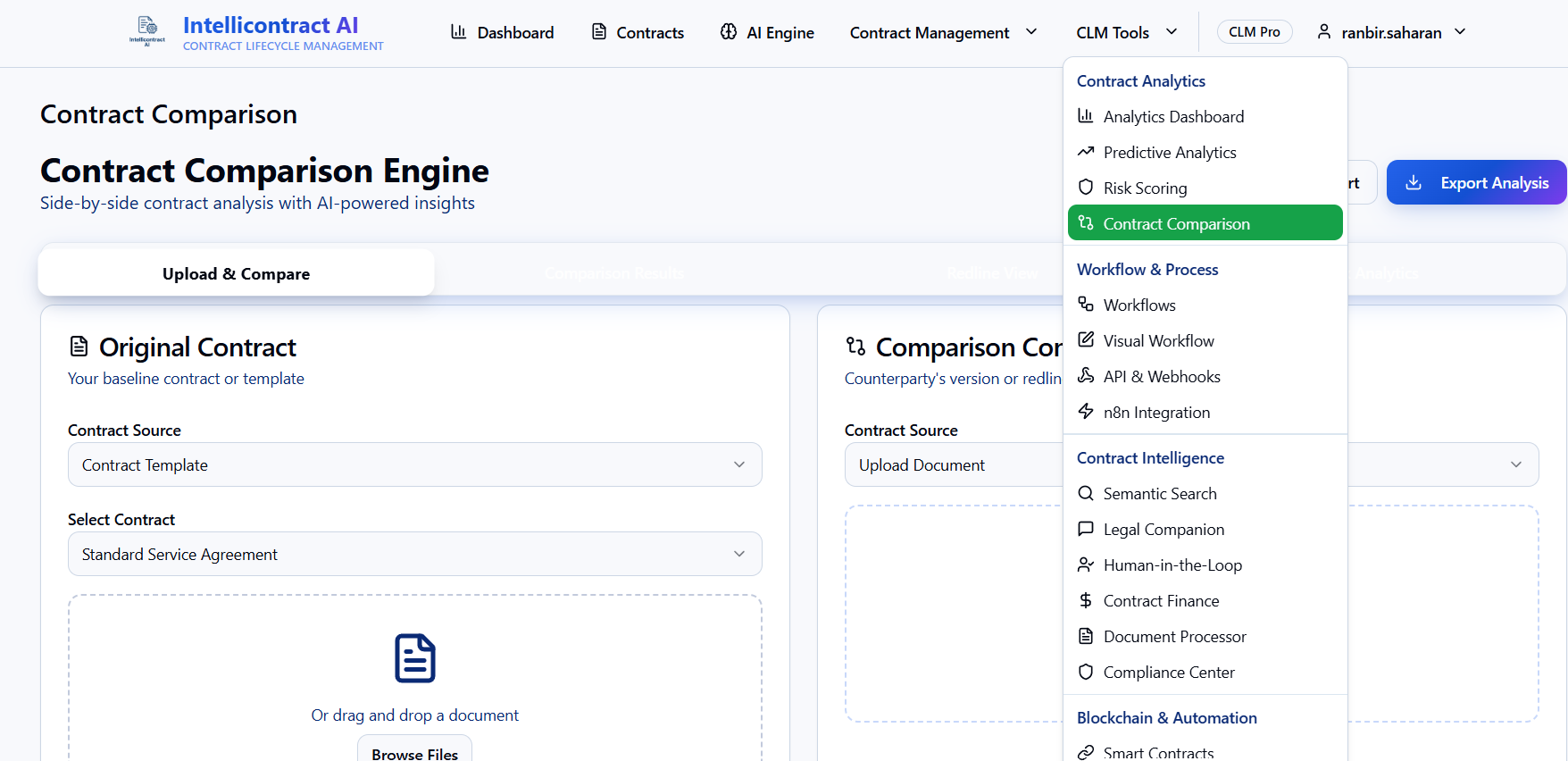Click the Smart Contracts link icon
The height and width of the screenshot is (761, 1568).
point(1086,752)
